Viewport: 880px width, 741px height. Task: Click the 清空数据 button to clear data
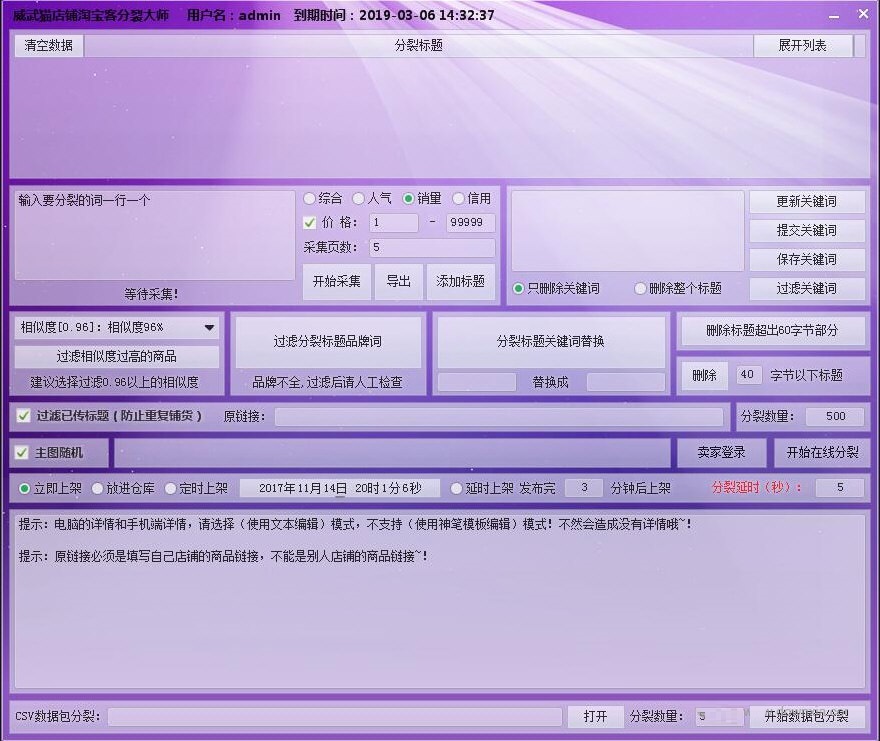[47, 45]
